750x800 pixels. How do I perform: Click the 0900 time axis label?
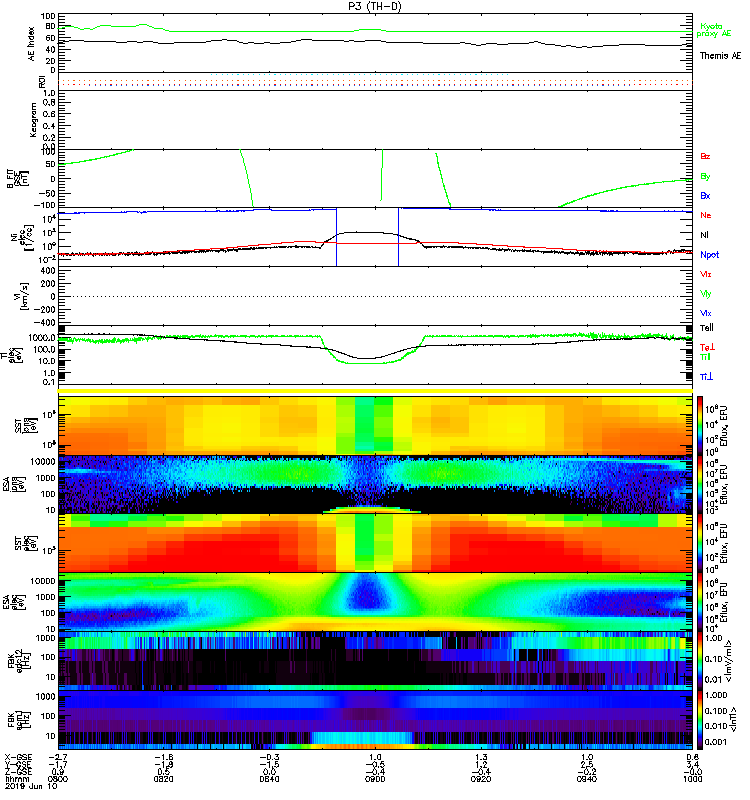(x=375, y=779)
